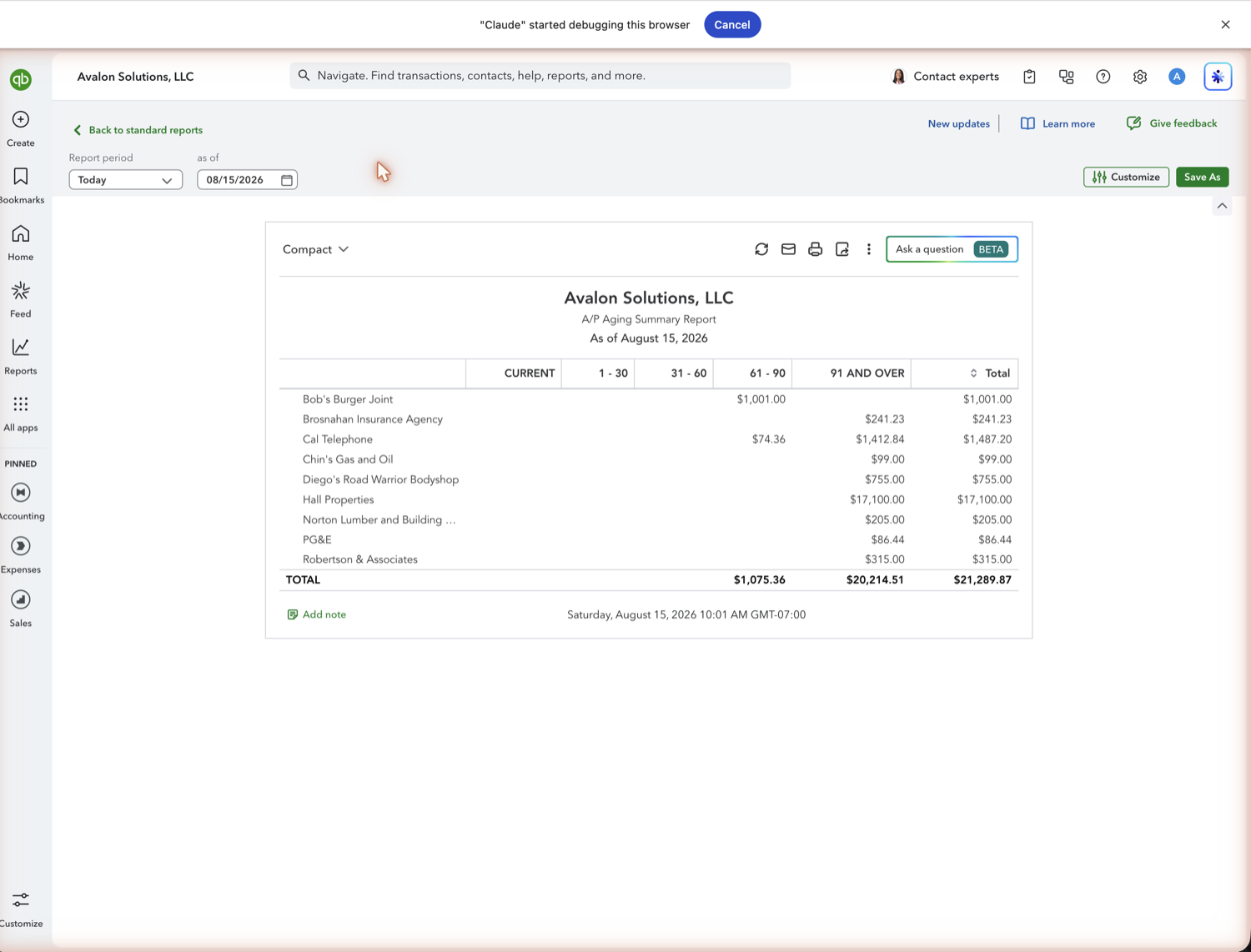Click the Learn more link
Image resolution: width=1251 pixels, height=952 pixels.
click(1058, 123)
